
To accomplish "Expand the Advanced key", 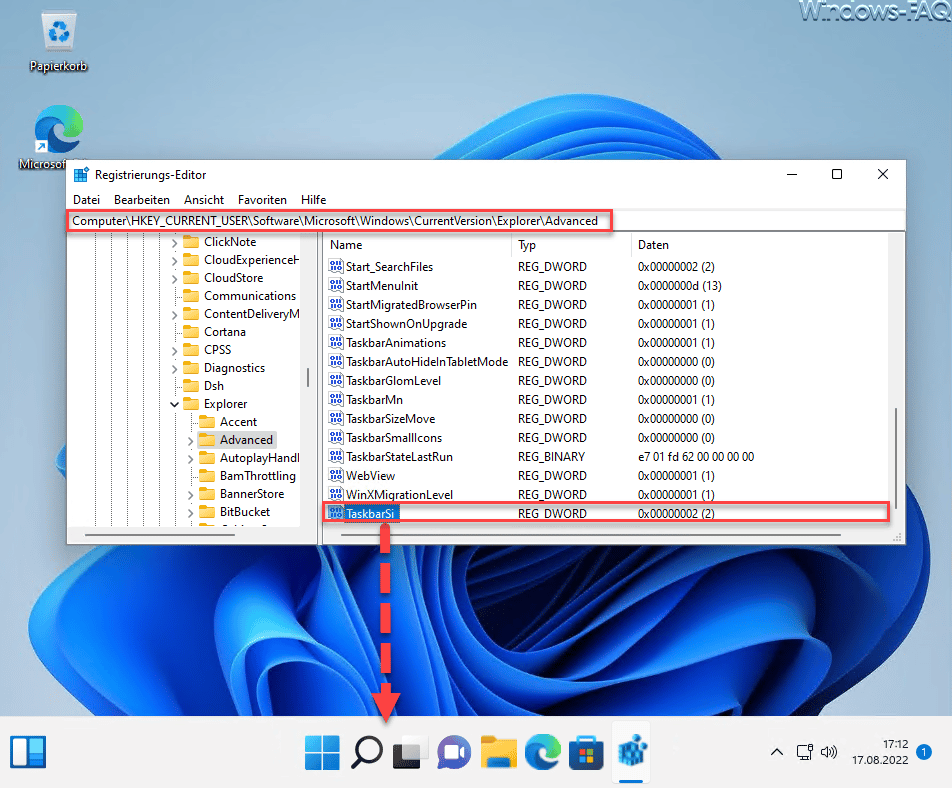I will 191,441.
